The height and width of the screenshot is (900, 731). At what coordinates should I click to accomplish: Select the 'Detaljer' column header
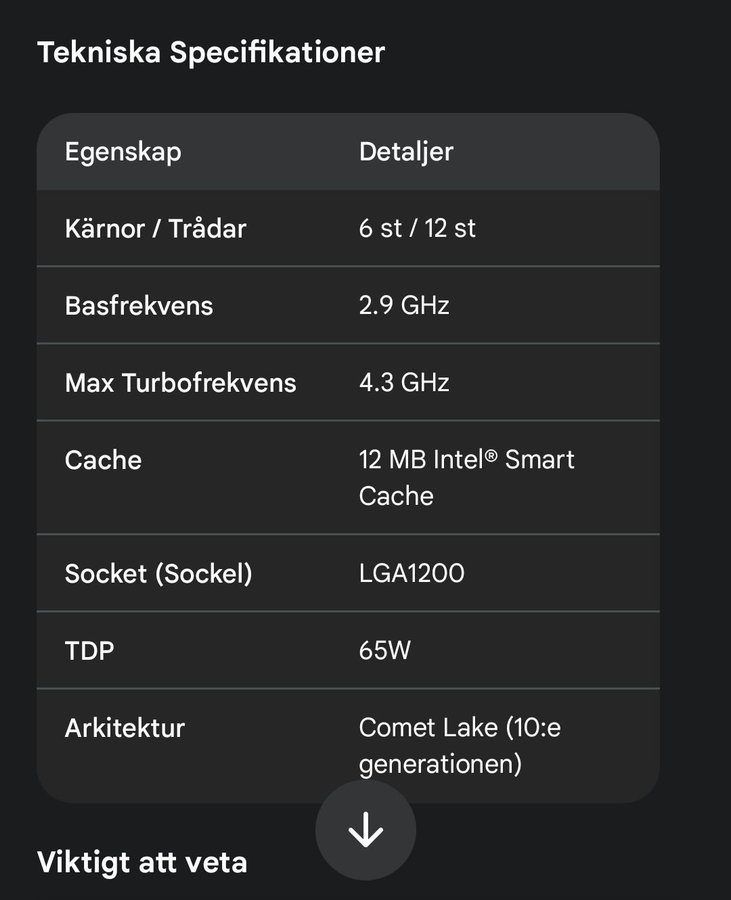(x=406, y=152)
